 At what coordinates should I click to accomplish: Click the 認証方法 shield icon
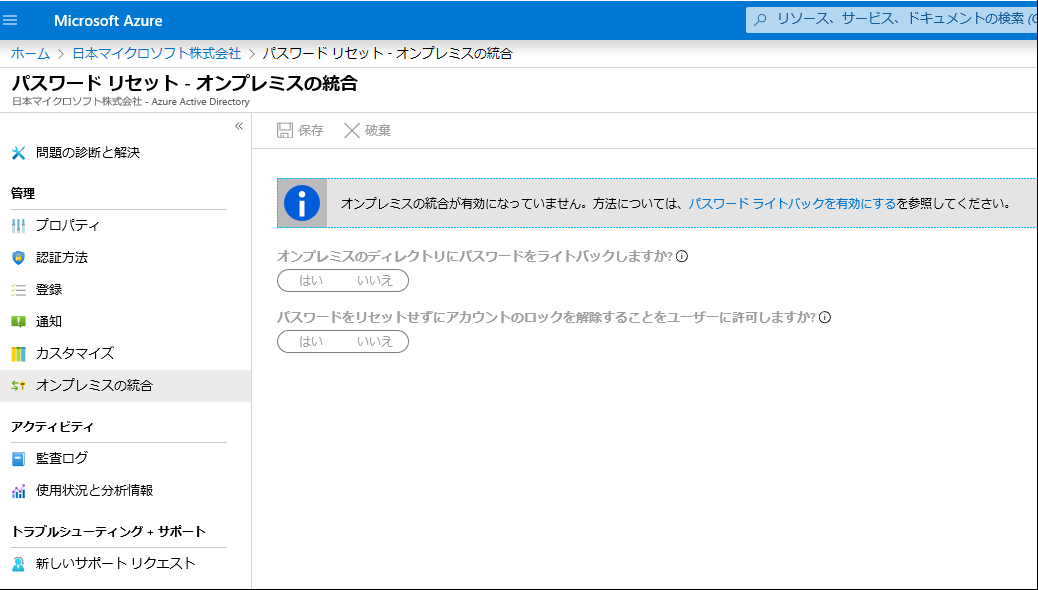[19, 258]
